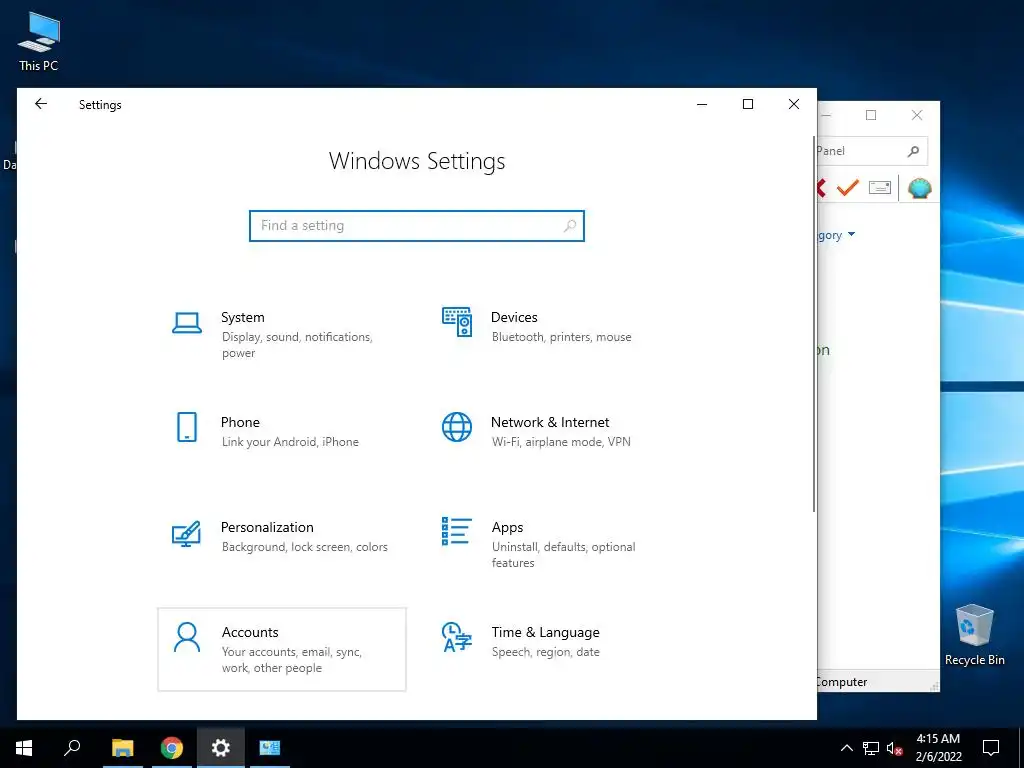
Task: Open the Apps list icon
Action: 456,531
